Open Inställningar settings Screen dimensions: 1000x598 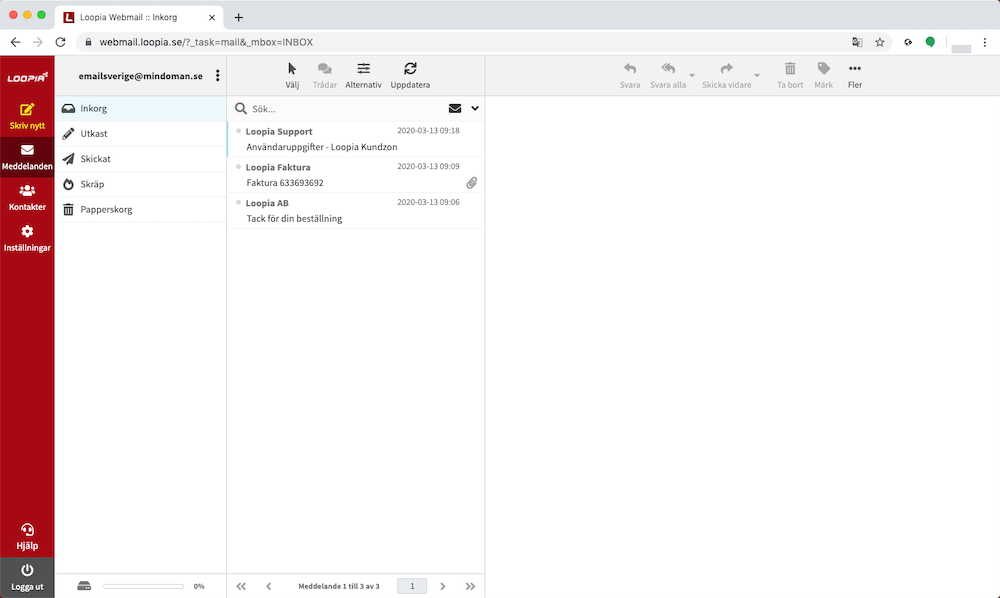[x=27, y=238]
